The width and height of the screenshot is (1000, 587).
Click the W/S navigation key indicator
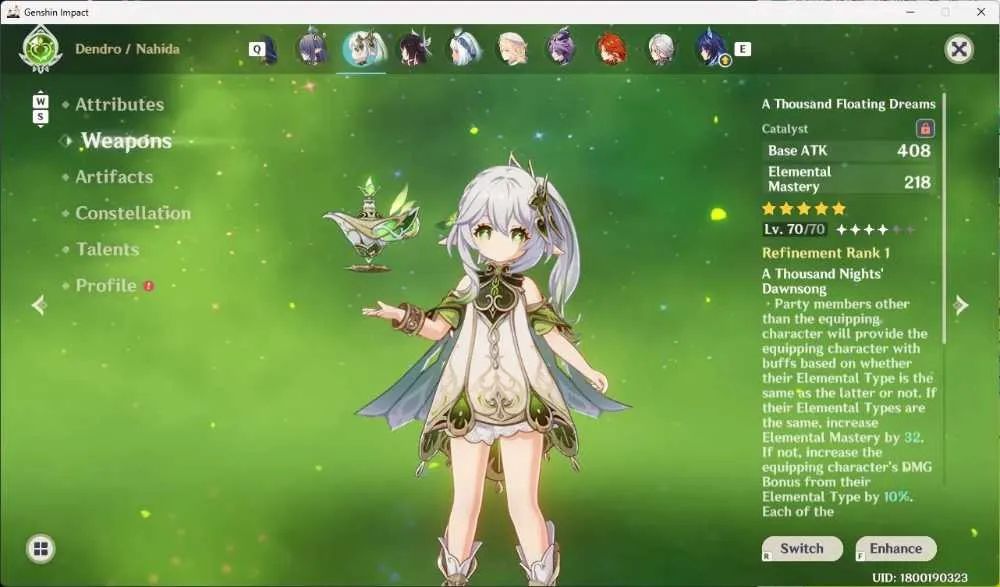click(x=41, y=108)
